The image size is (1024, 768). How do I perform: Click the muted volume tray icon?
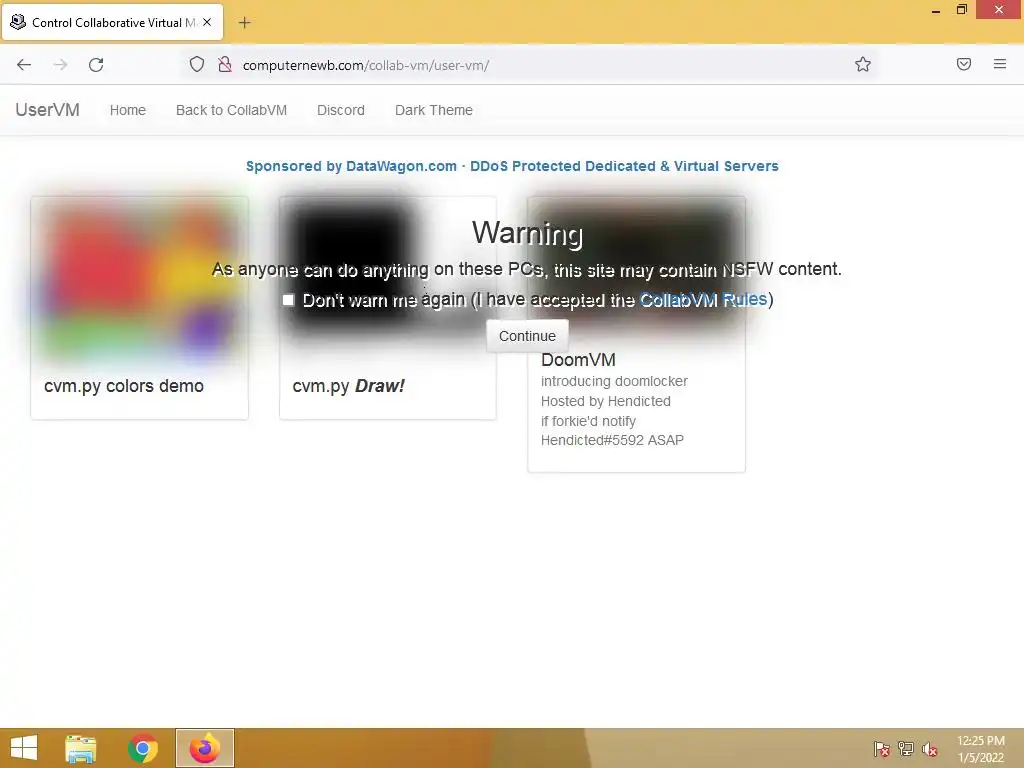tap(930, 749)
